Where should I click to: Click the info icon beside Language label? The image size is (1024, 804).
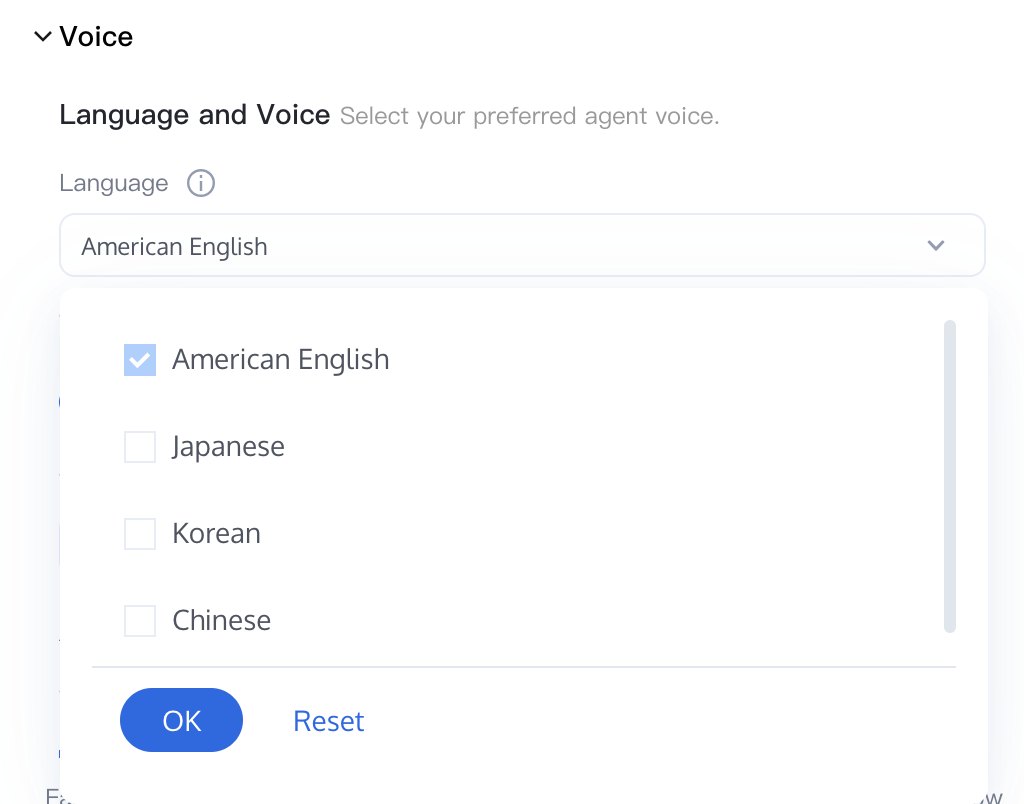tap(200, 183)
